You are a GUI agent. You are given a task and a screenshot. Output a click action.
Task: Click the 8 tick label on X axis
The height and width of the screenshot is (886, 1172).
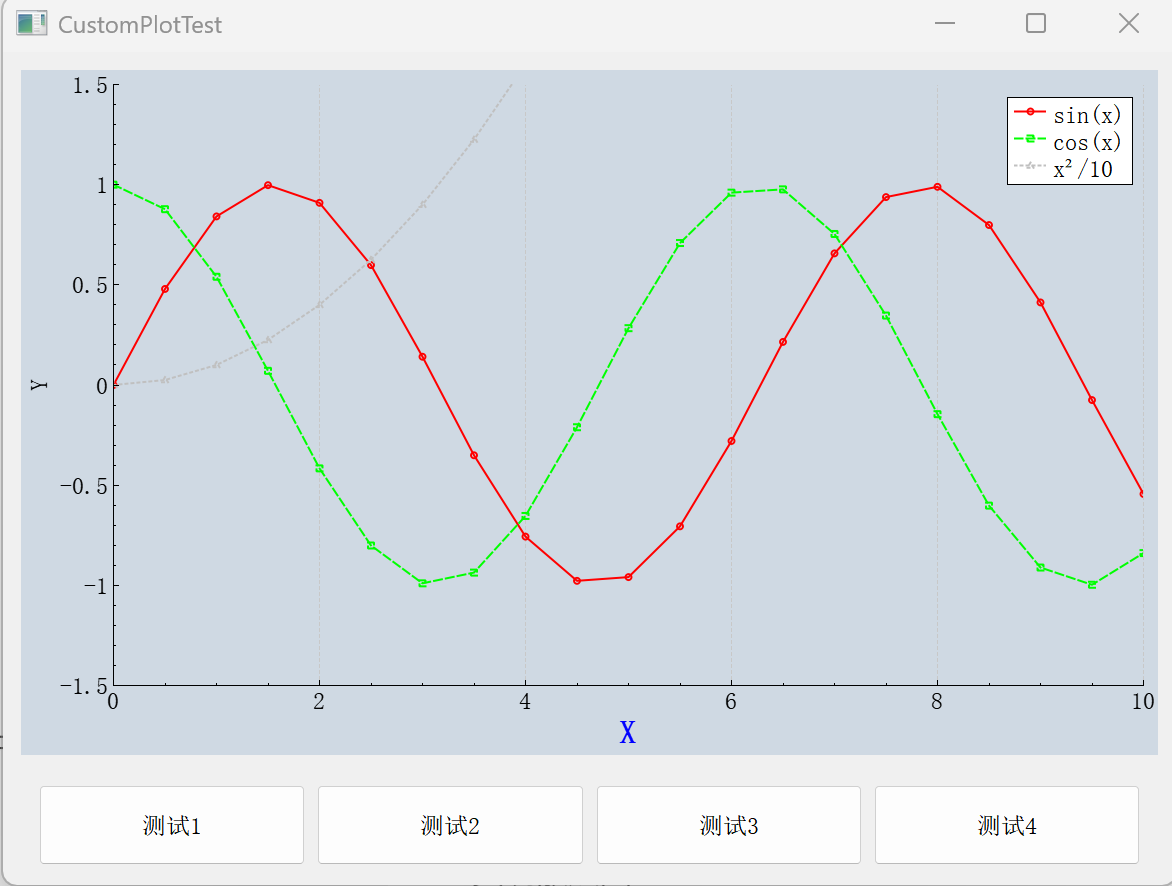[937, 701]
